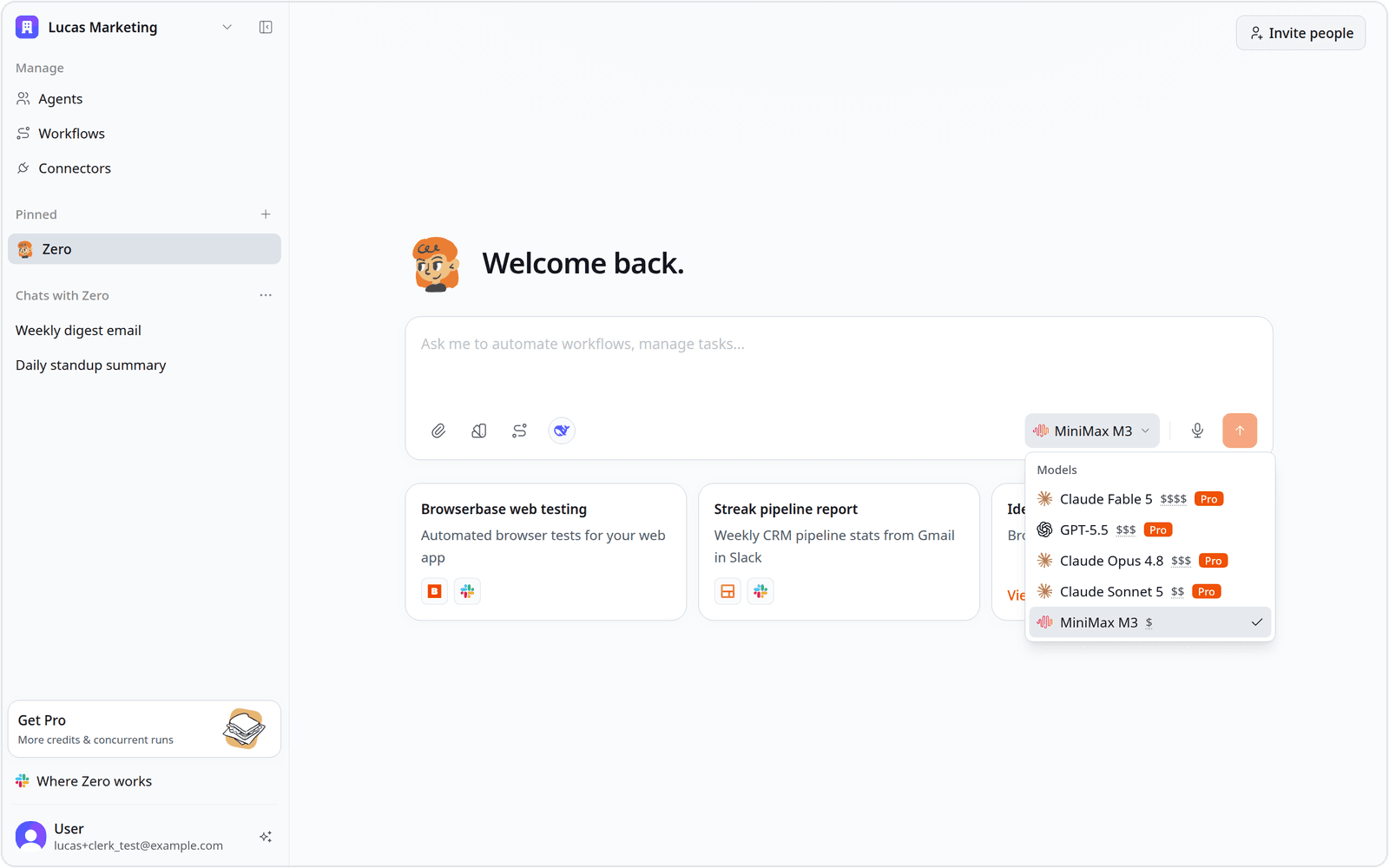Click Slack icon on Browserbase card

pyautogui.click(x=468, y=592)
